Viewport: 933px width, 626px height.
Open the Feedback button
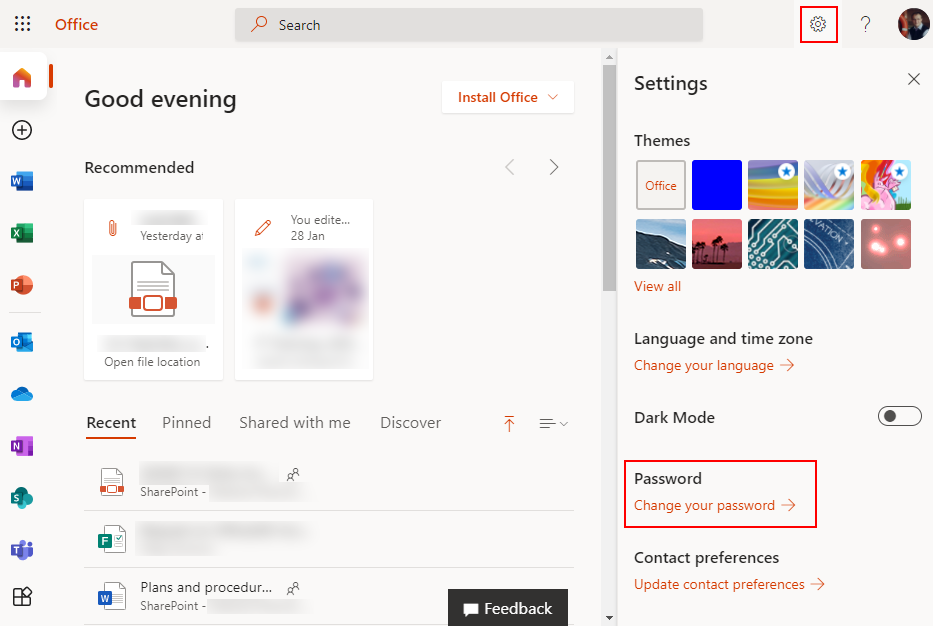pos(508,608)
